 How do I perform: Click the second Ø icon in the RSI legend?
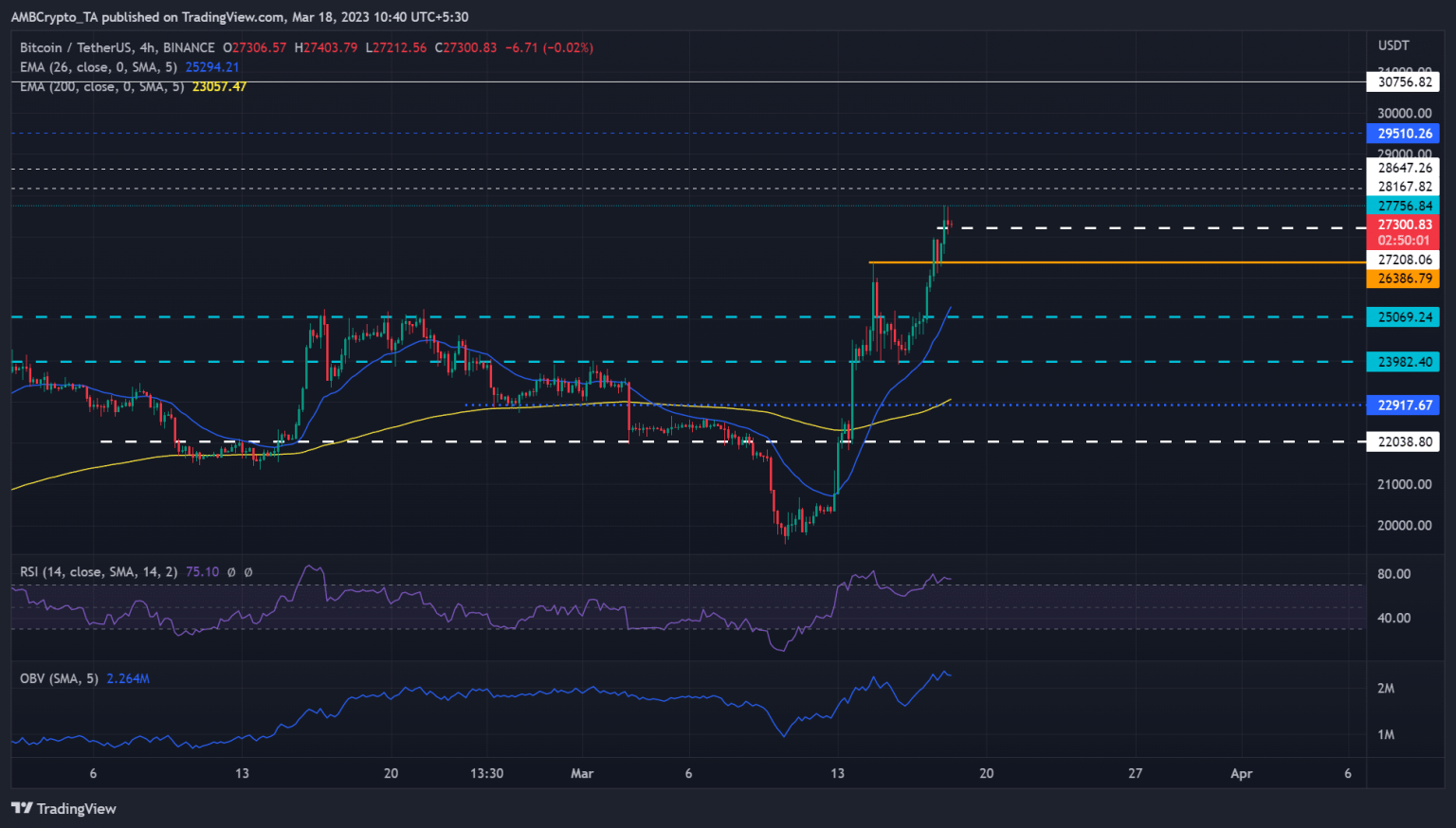[x=248, y=572]
